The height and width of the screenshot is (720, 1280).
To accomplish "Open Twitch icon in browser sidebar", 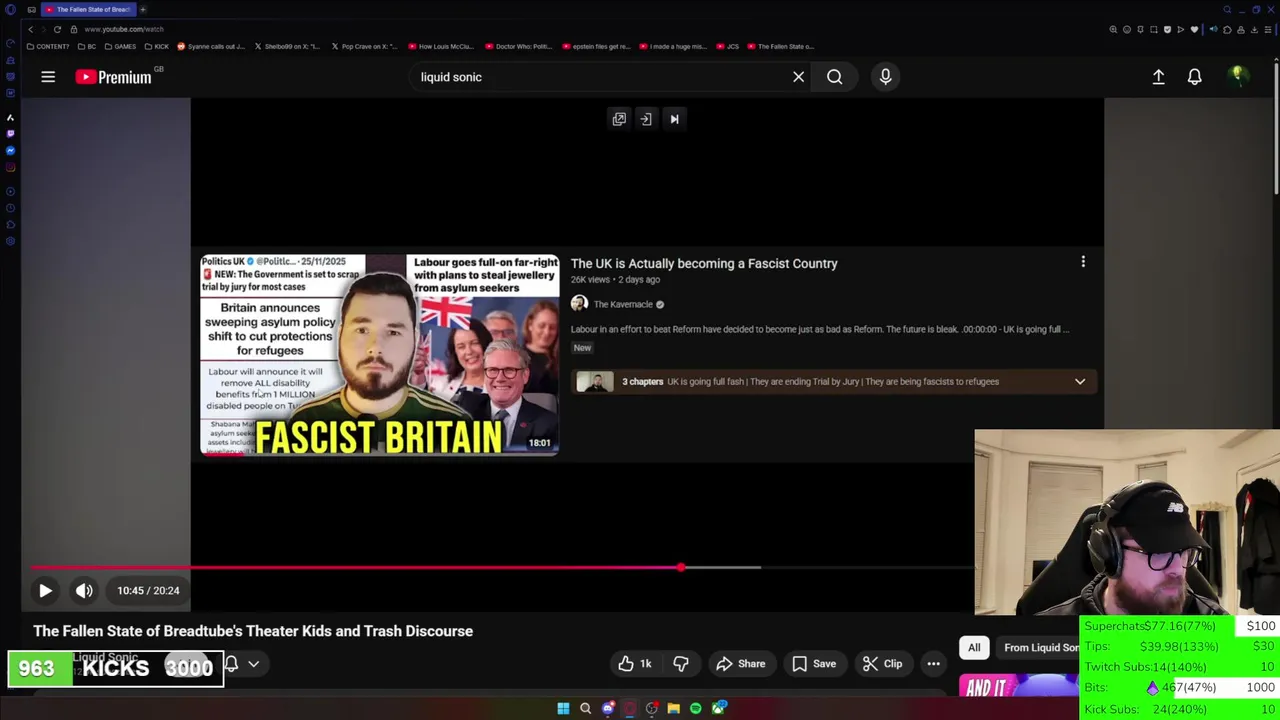I will pyautogui.click(x=10, y=134).
